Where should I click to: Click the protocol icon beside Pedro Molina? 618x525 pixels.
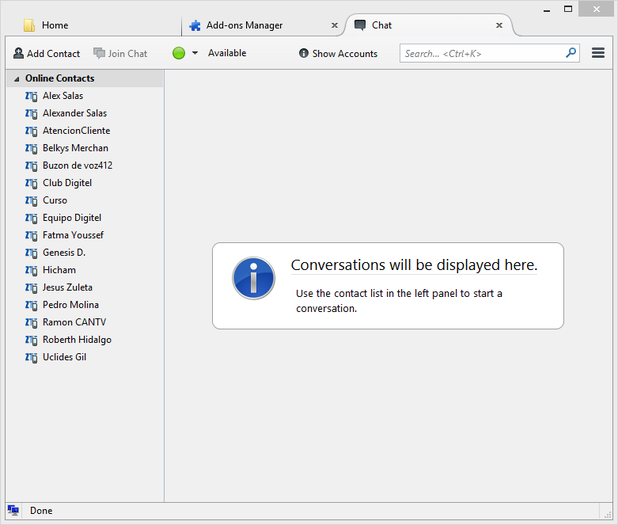(31, 305)
